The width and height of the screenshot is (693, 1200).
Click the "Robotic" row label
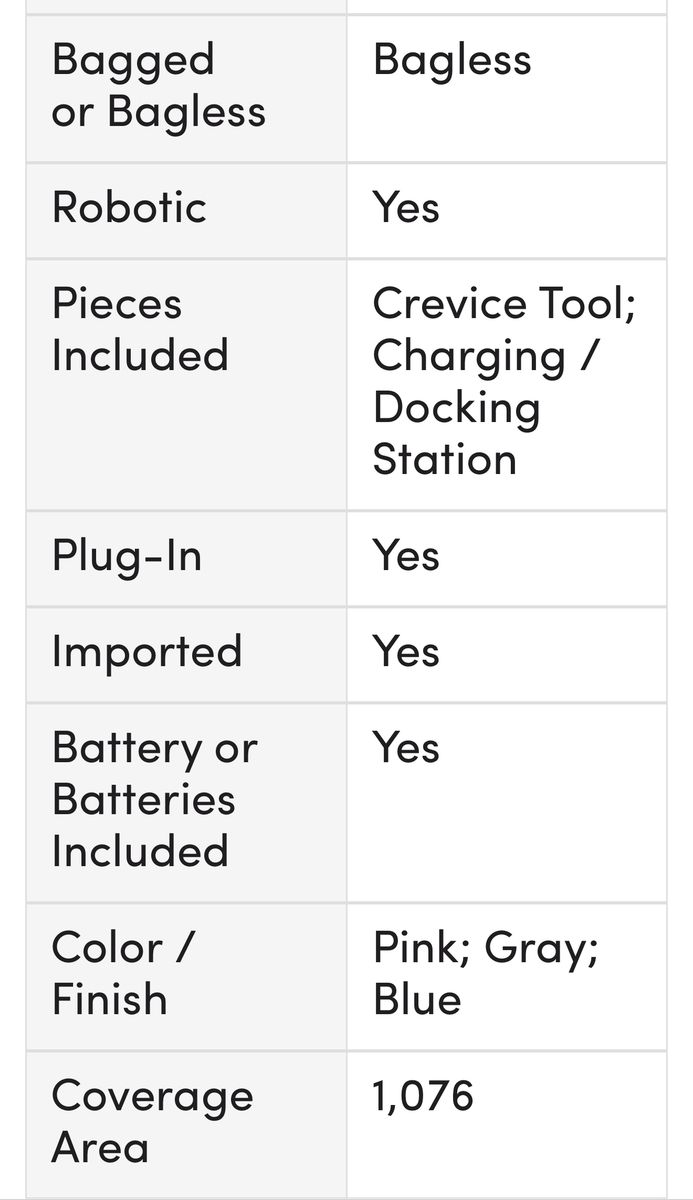tap(129, 208)
